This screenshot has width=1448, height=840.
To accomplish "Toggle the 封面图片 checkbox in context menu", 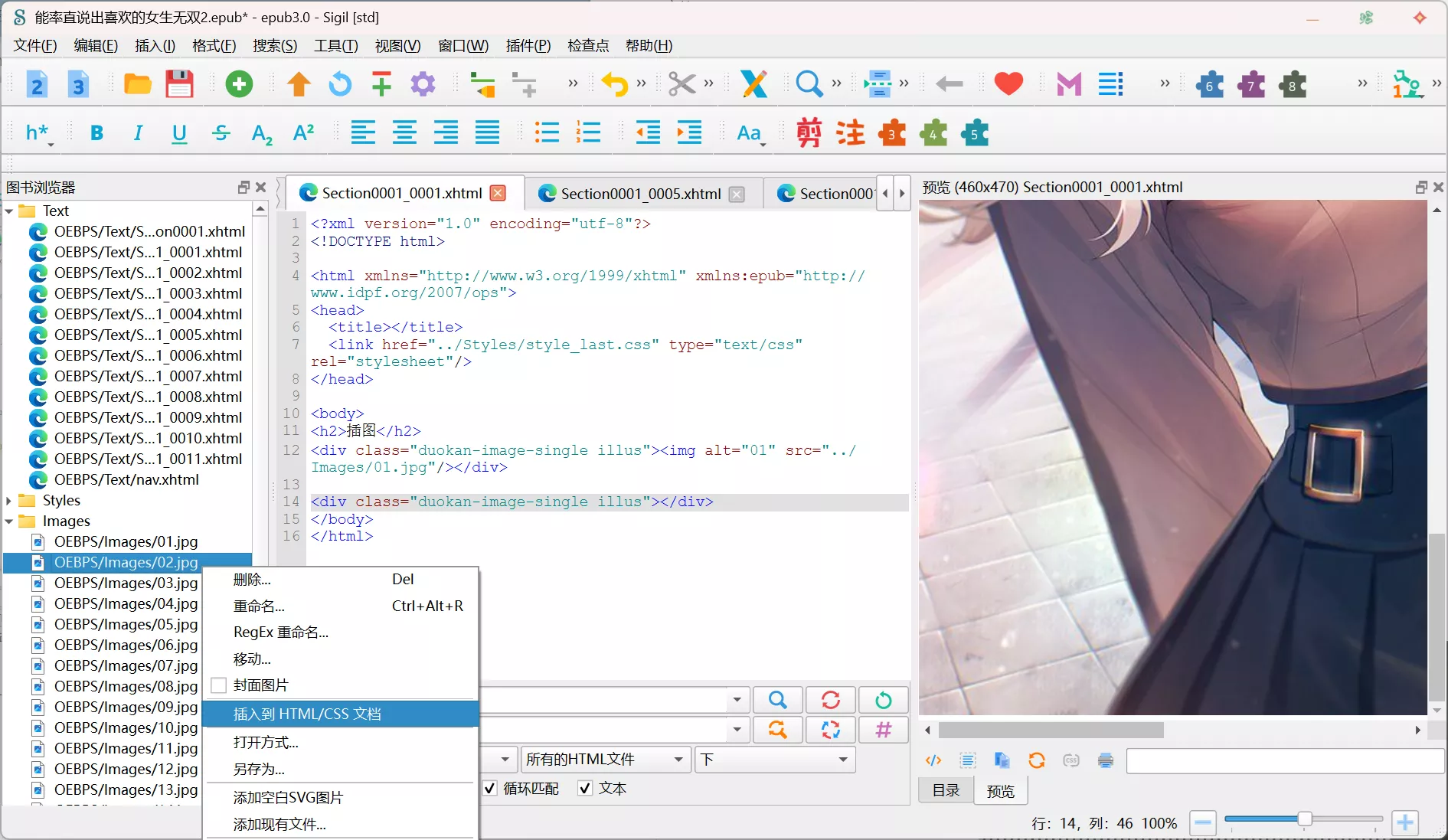I will pyautogui.click(x=219, y=685).
